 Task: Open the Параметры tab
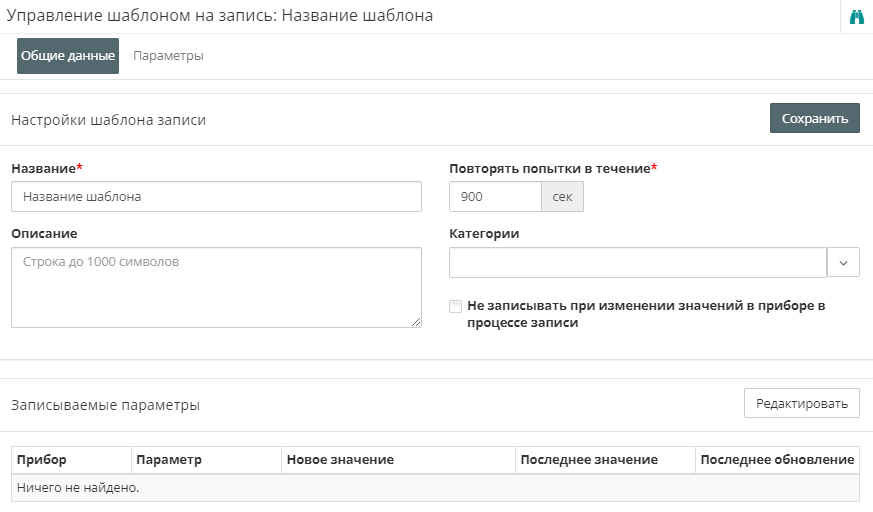168,56
